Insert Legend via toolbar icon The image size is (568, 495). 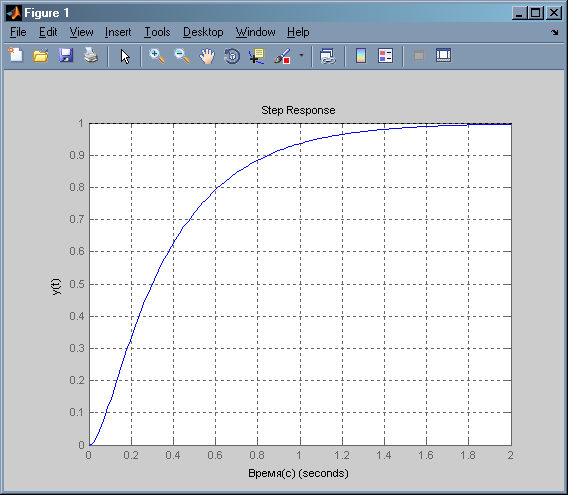click(385, 56)
